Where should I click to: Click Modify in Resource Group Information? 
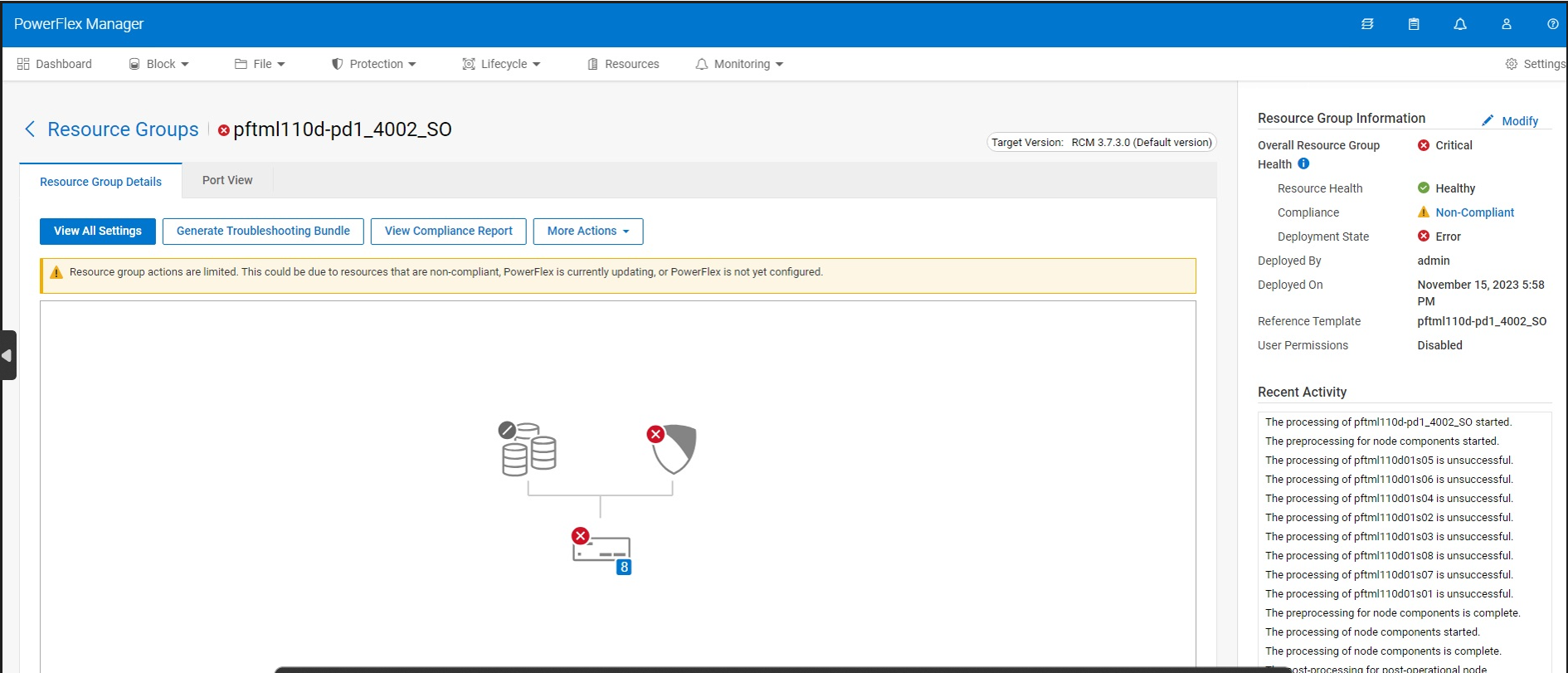click(1519, 121)
